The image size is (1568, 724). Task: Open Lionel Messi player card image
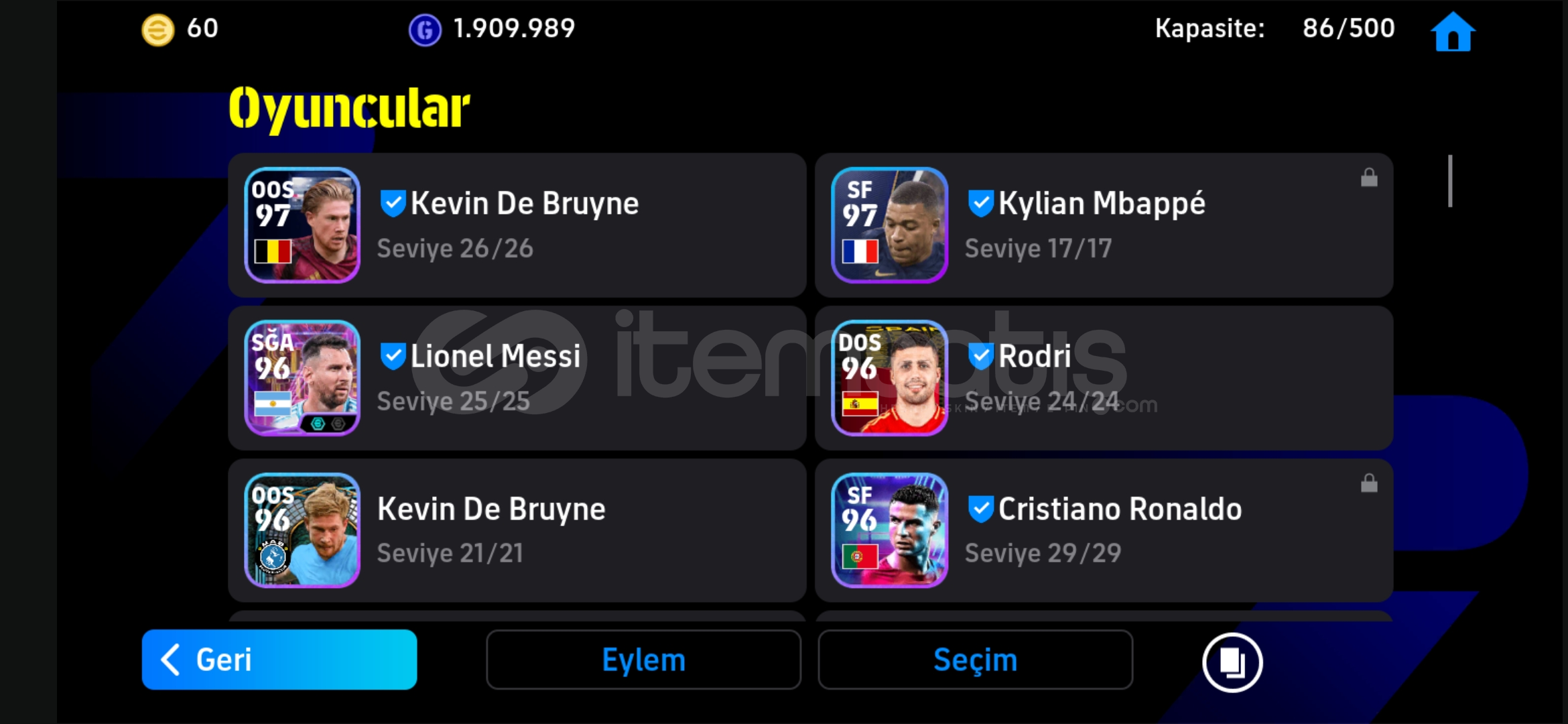pos(302,378)
